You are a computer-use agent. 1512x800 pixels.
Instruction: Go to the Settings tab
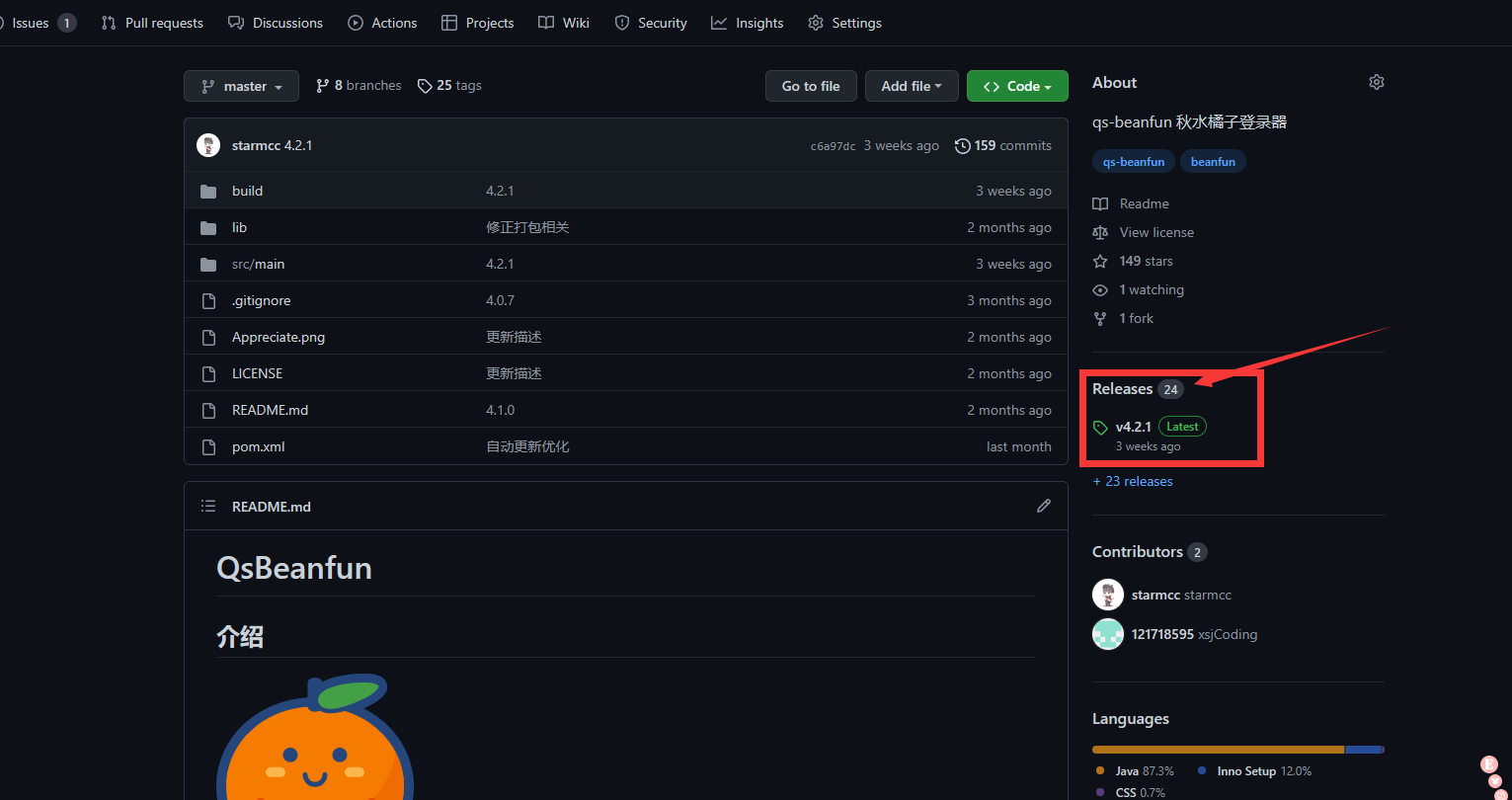pyautogui.click(x=844, y=23)
